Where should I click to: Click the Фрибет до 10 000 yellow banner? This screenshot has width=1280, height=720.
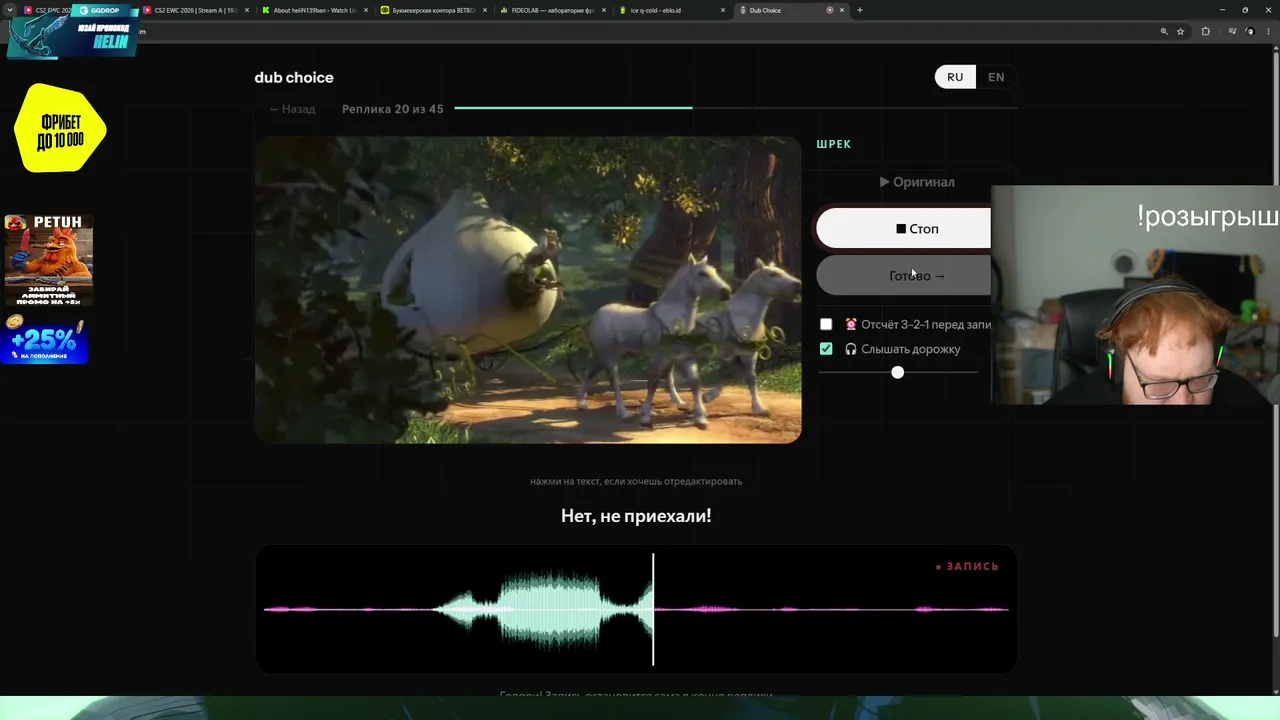point(60,128)
